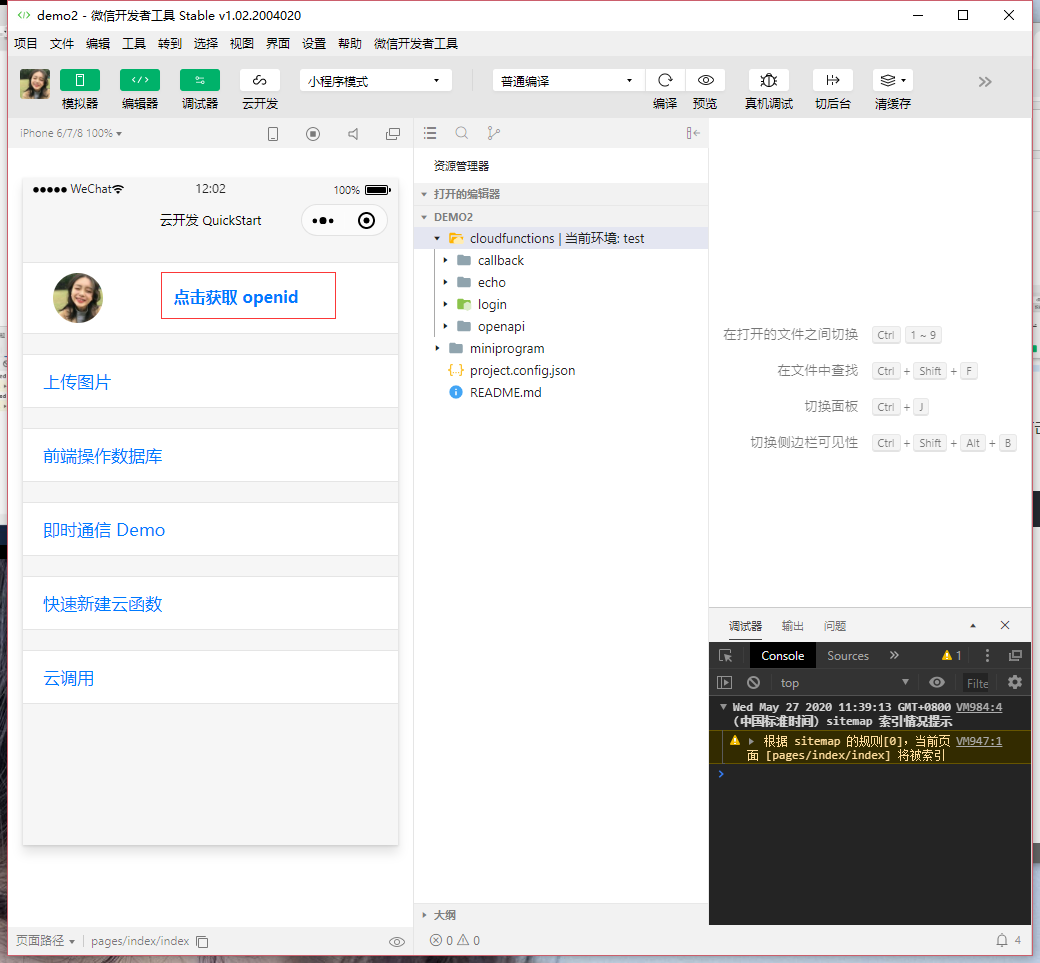Click the user avatar in toolbar
1040x963 pixels.
[35, 84]
